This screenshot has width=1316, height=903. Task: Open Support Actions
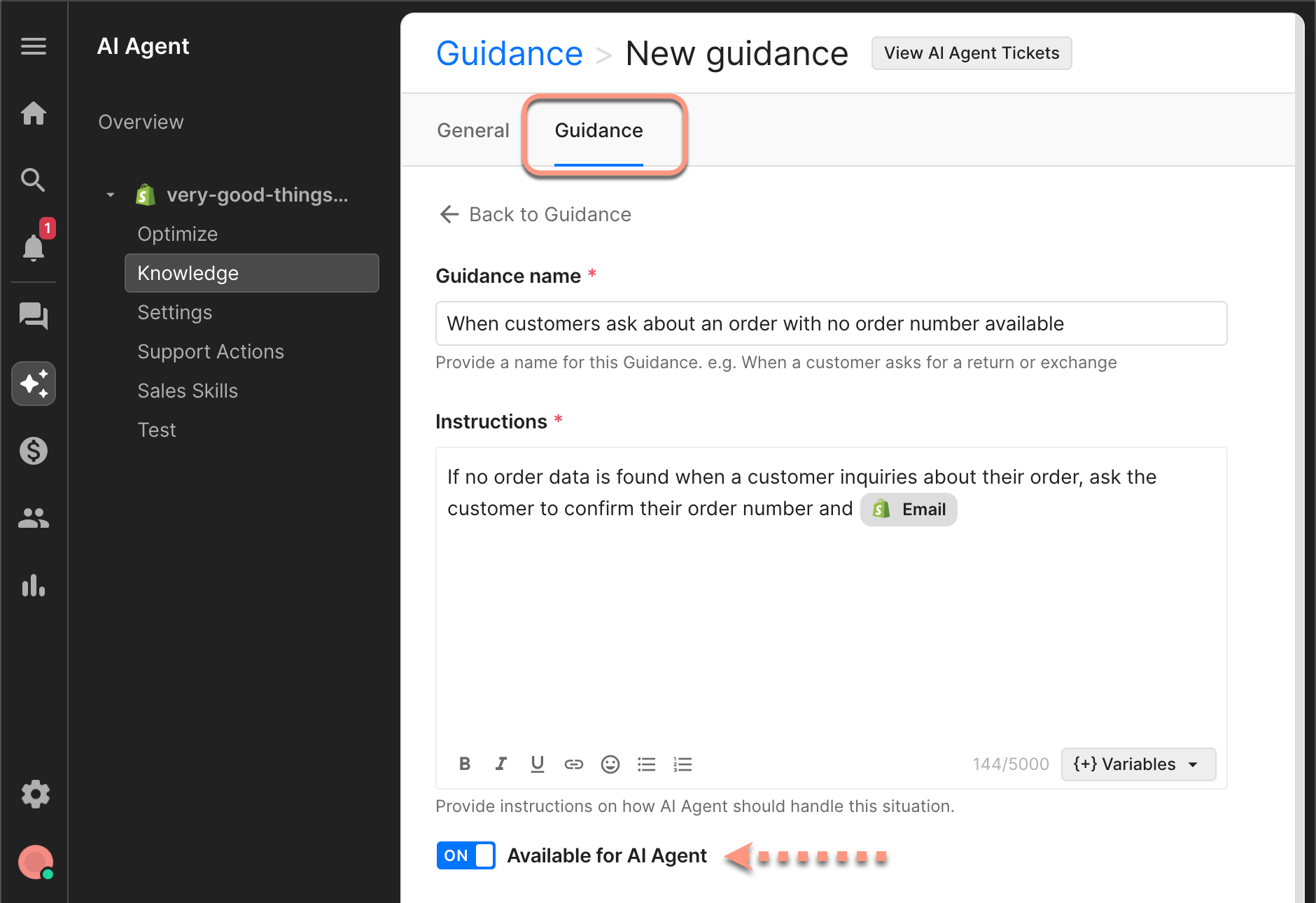tap(211, 351)
